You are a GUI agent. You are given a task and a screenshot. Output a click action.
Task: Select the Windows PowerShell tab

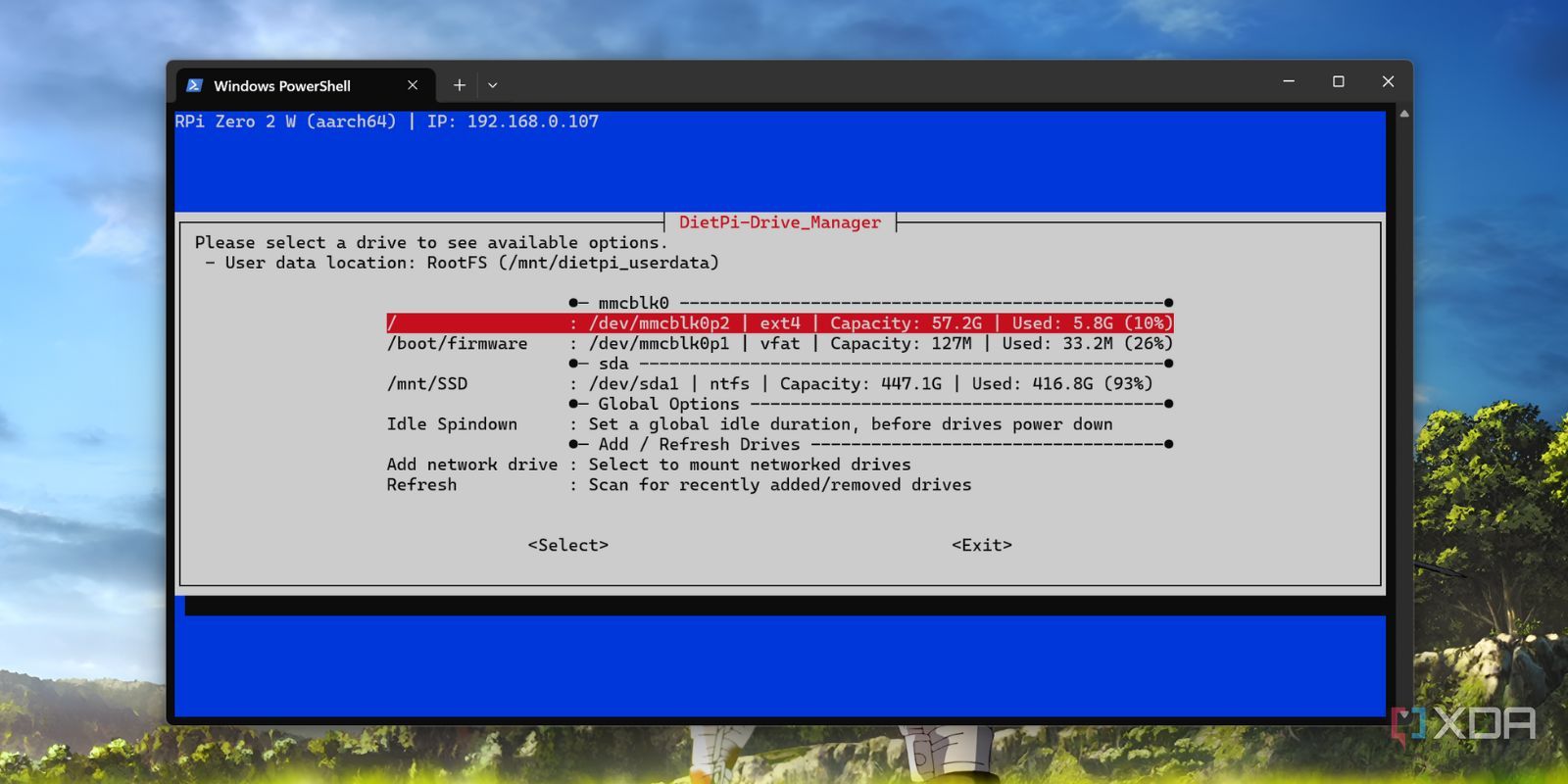coord(304,85)
